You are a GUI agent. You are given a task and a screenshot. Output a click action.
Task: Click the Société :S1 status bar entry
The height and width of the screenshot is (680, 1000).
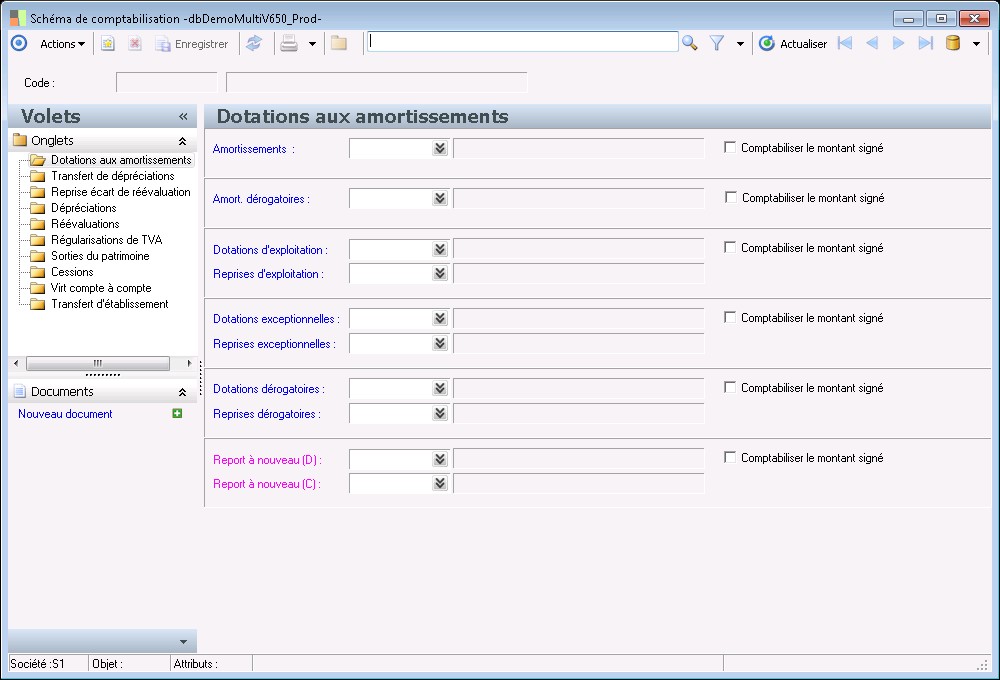38,664
